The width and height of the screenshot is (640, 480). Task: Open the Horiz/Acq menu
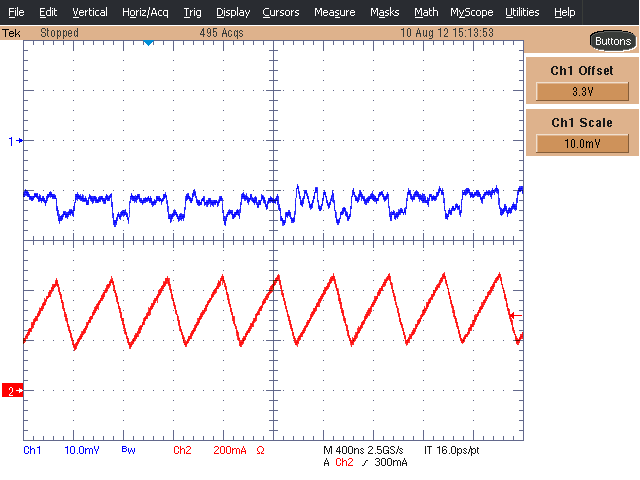click(145, 12)
